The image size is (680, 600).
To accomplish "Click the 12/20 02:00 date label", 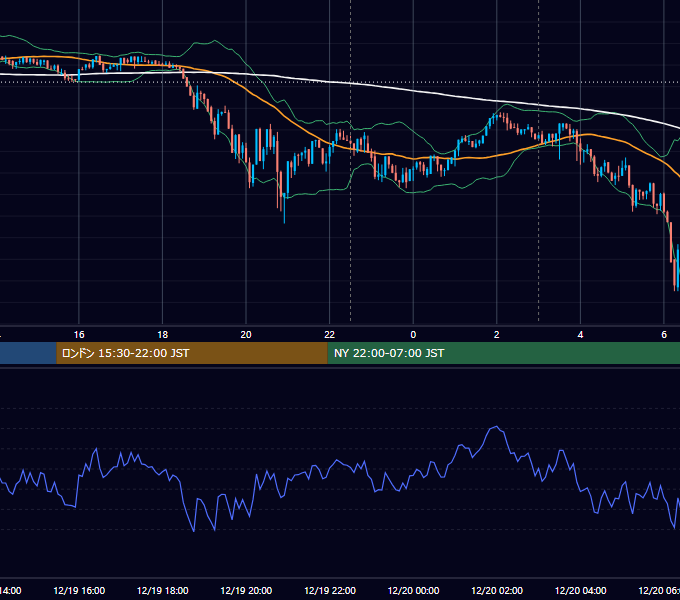I will pyautogui.click(x=497, y=590).
